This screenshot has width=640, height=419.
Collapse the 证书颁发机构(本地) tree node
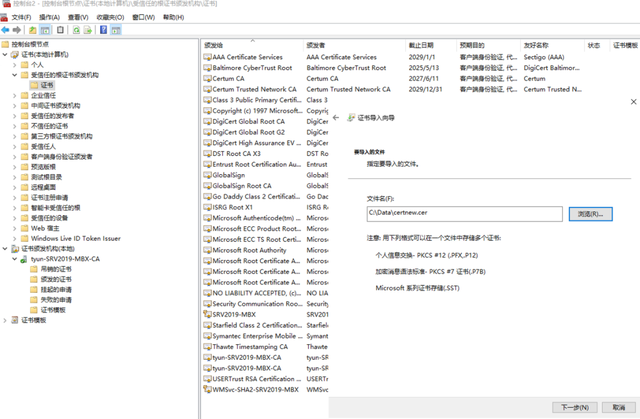coord(5,249)
